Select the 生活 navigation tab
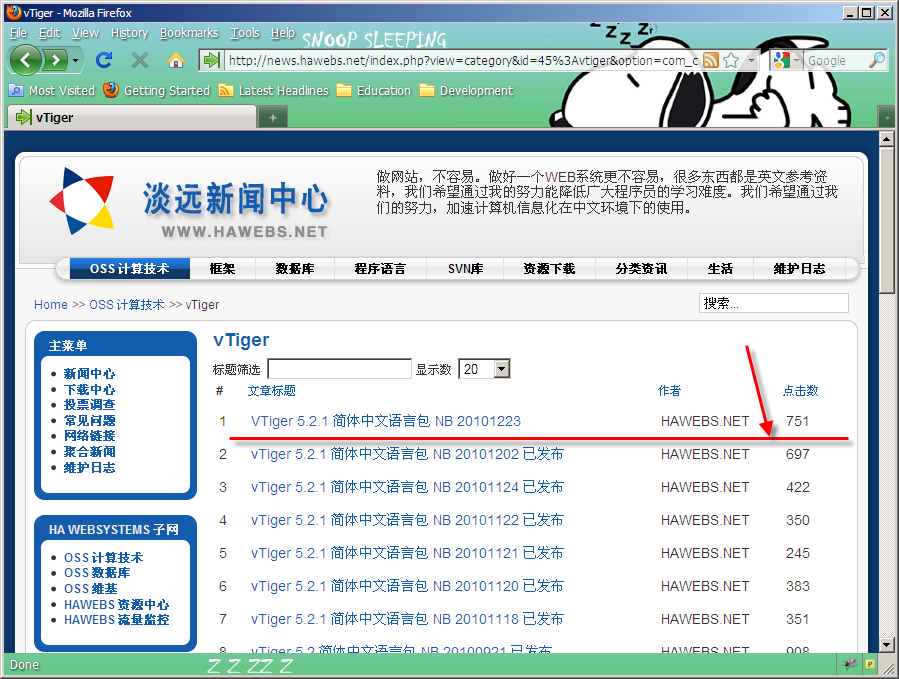 point(720,268)
